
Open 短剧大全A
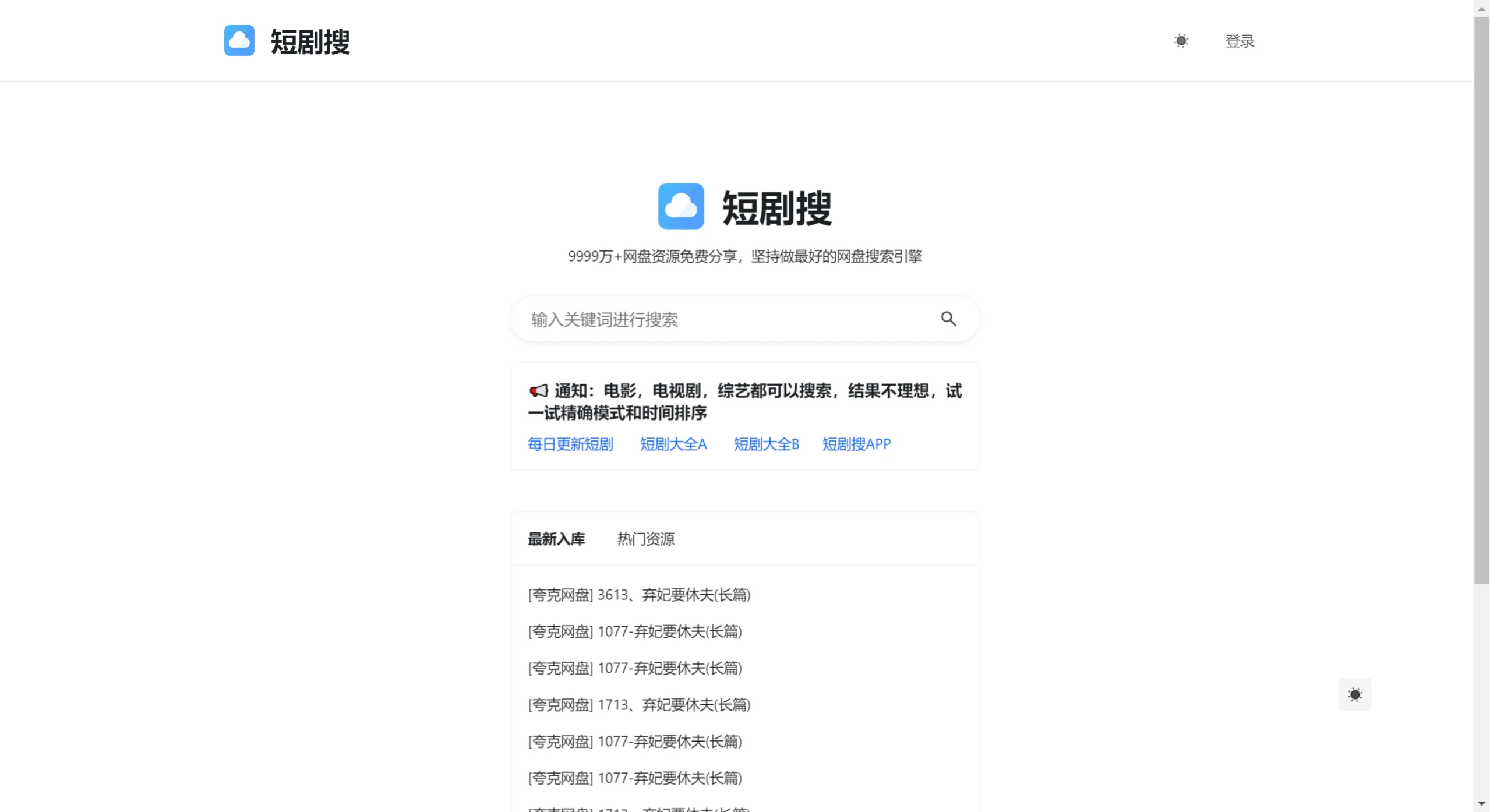pos(673,443)
